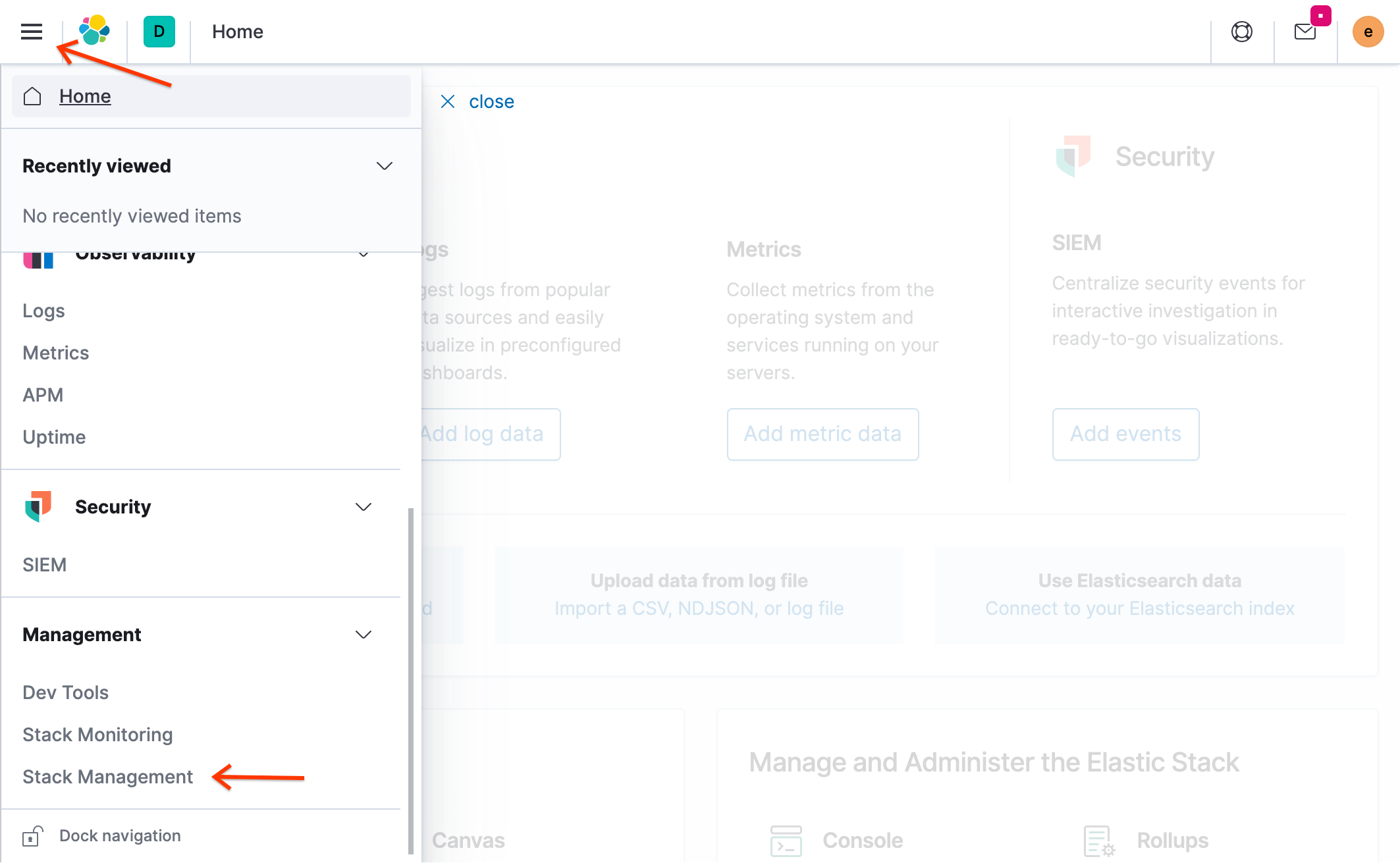
Task: Click the help/support circle icon
Action: pyautogui.click(x=1242, y=32)
